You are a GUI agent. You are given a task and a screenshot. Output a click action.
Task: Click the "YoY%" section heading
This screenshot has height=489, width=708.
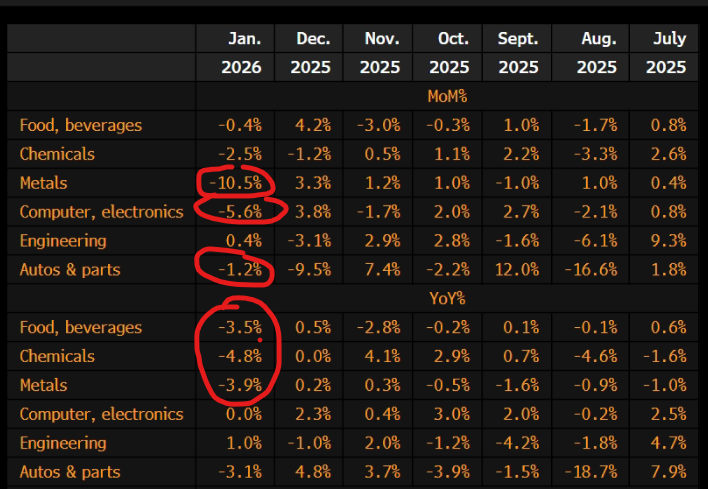point(447,298)
